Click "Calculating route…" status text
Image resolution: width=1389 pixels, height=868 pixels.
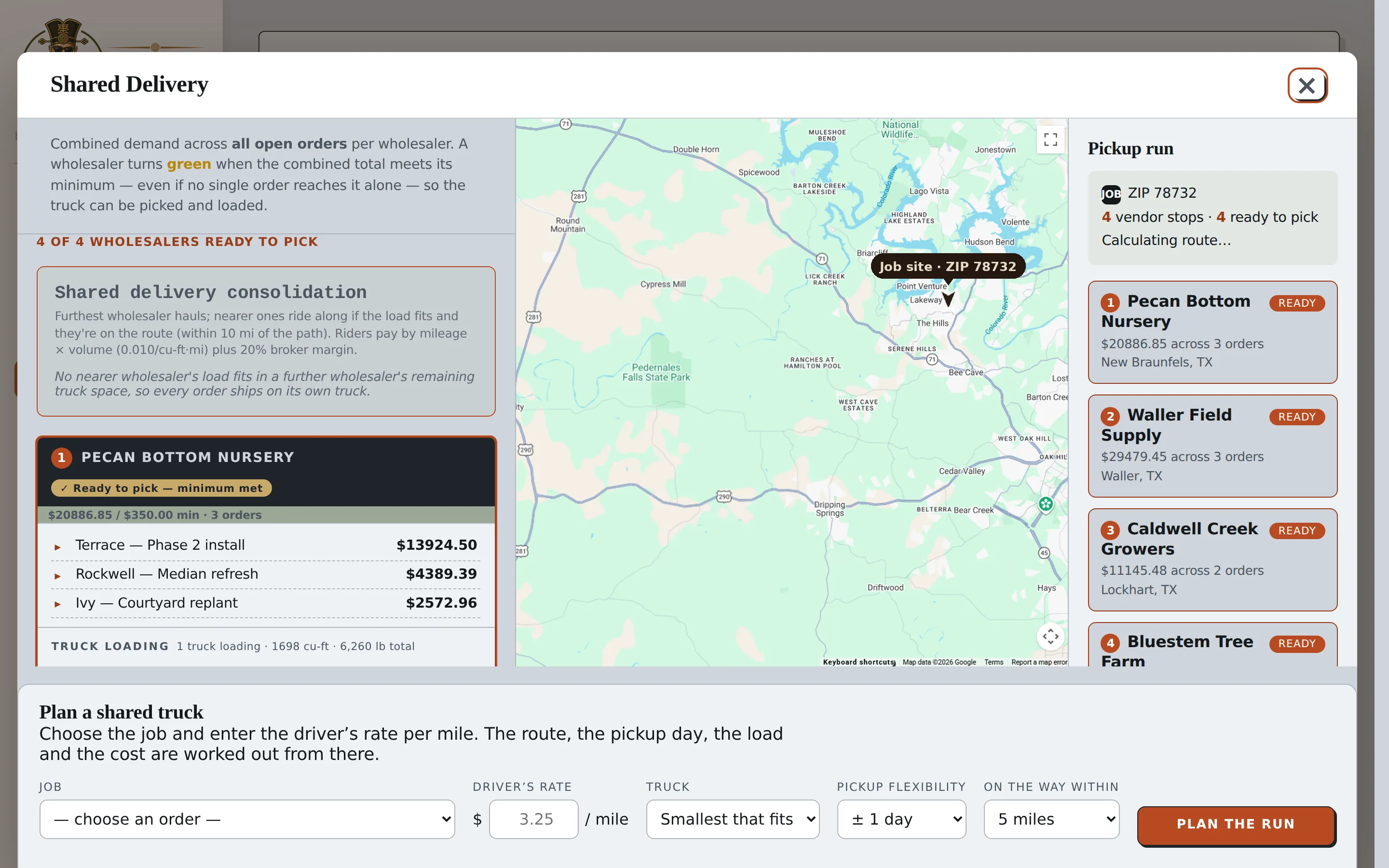pyautogui.click(x=1166, y=240)
